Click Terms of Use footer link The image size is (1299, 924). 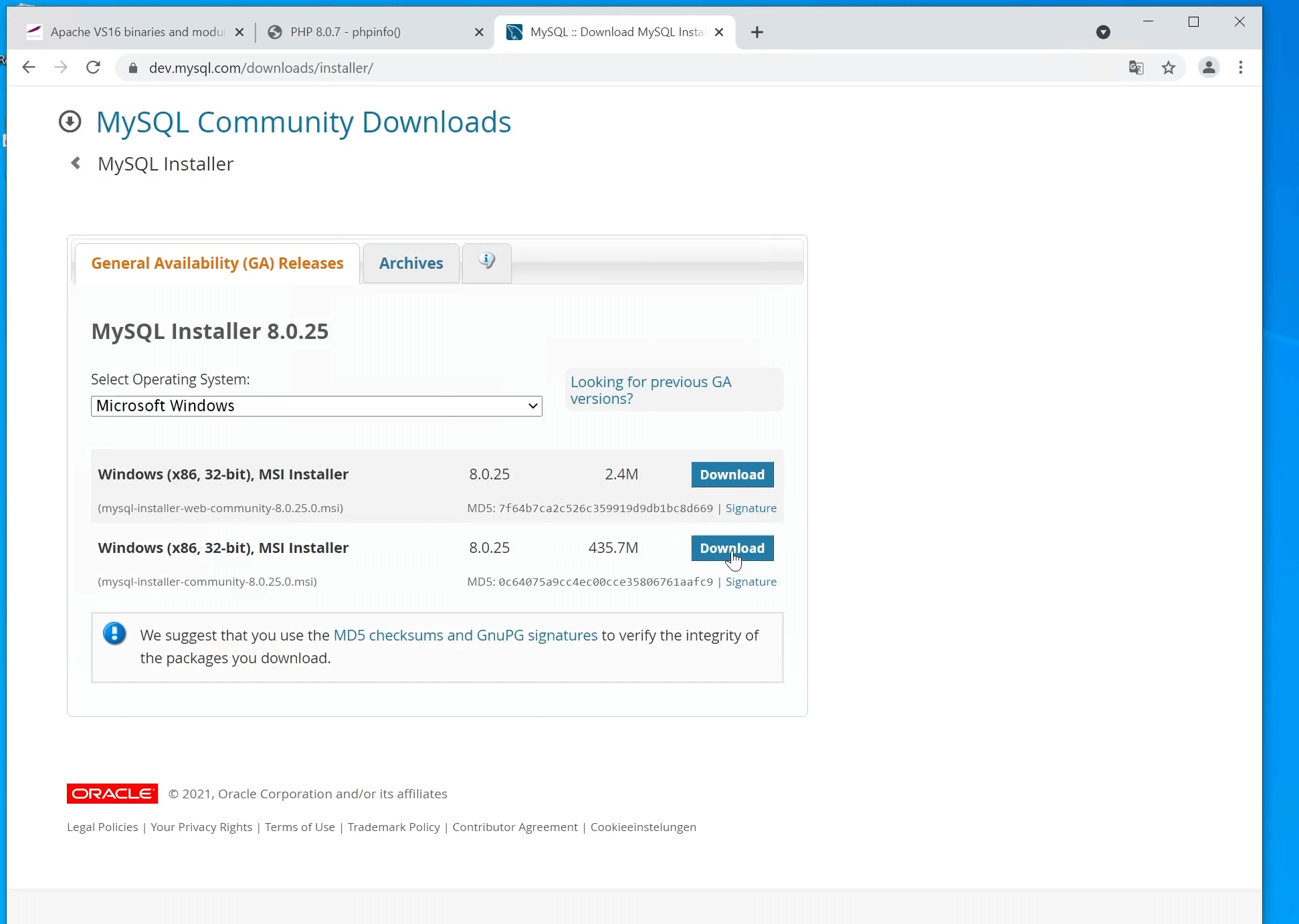[x=300, y=826]
